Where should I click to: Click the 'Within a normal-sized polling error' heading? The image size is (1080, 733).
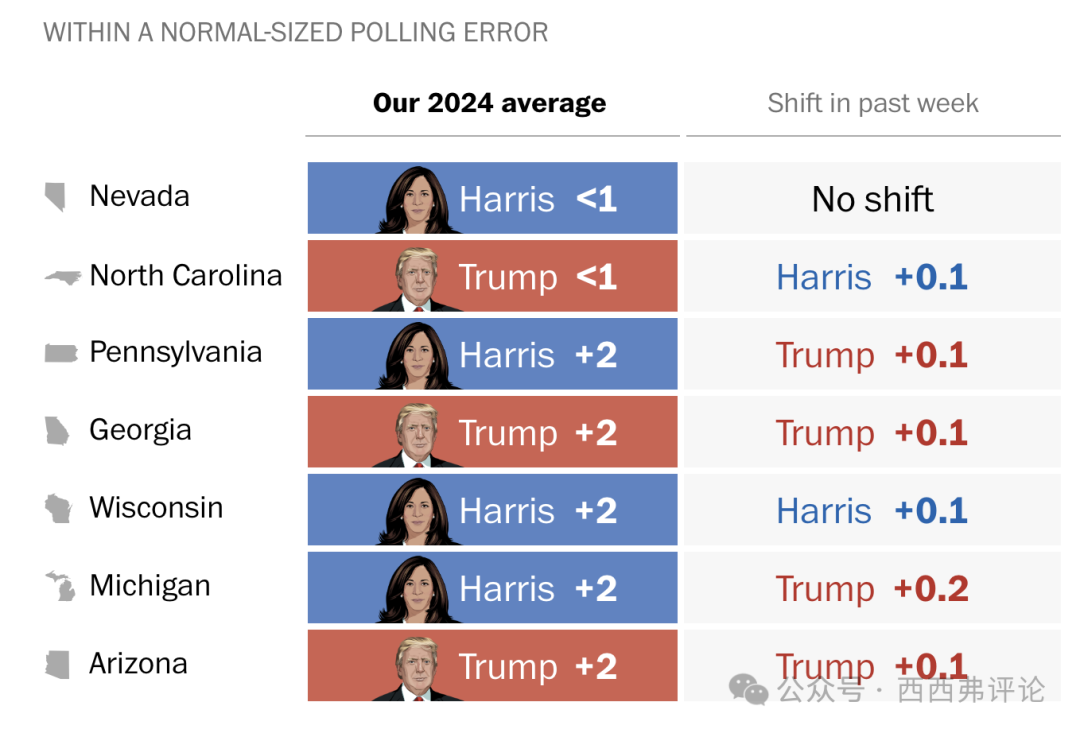tap(296, 32)
